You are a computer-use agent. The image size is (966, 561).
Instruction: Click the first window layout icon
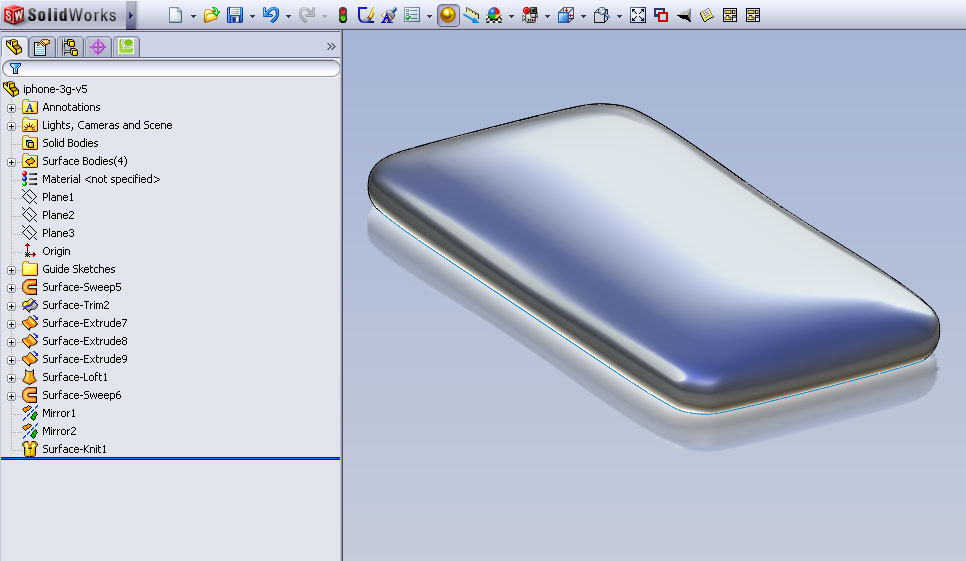tap(730, 15)
